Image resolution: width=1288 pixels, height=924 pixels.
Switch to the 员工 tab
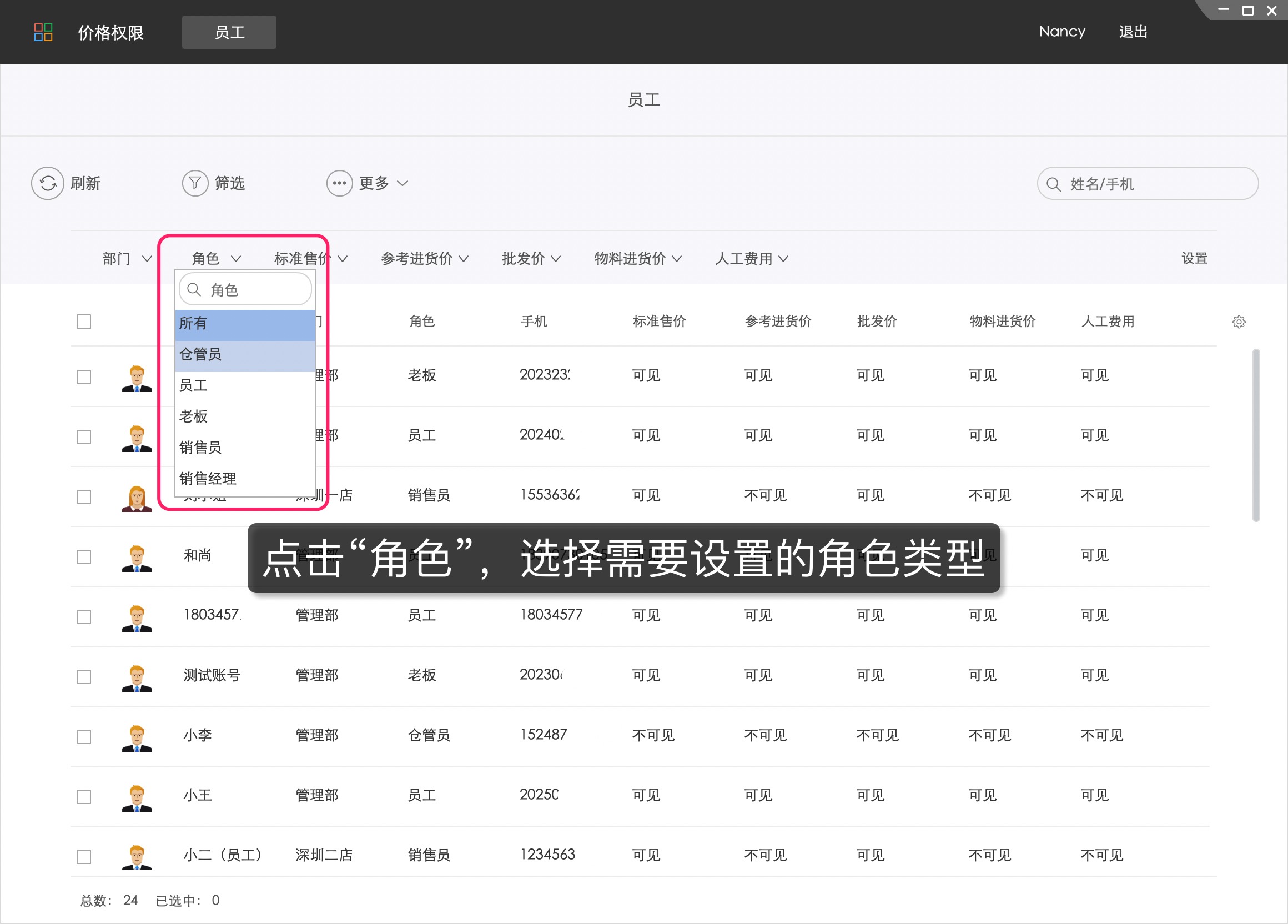229,32
